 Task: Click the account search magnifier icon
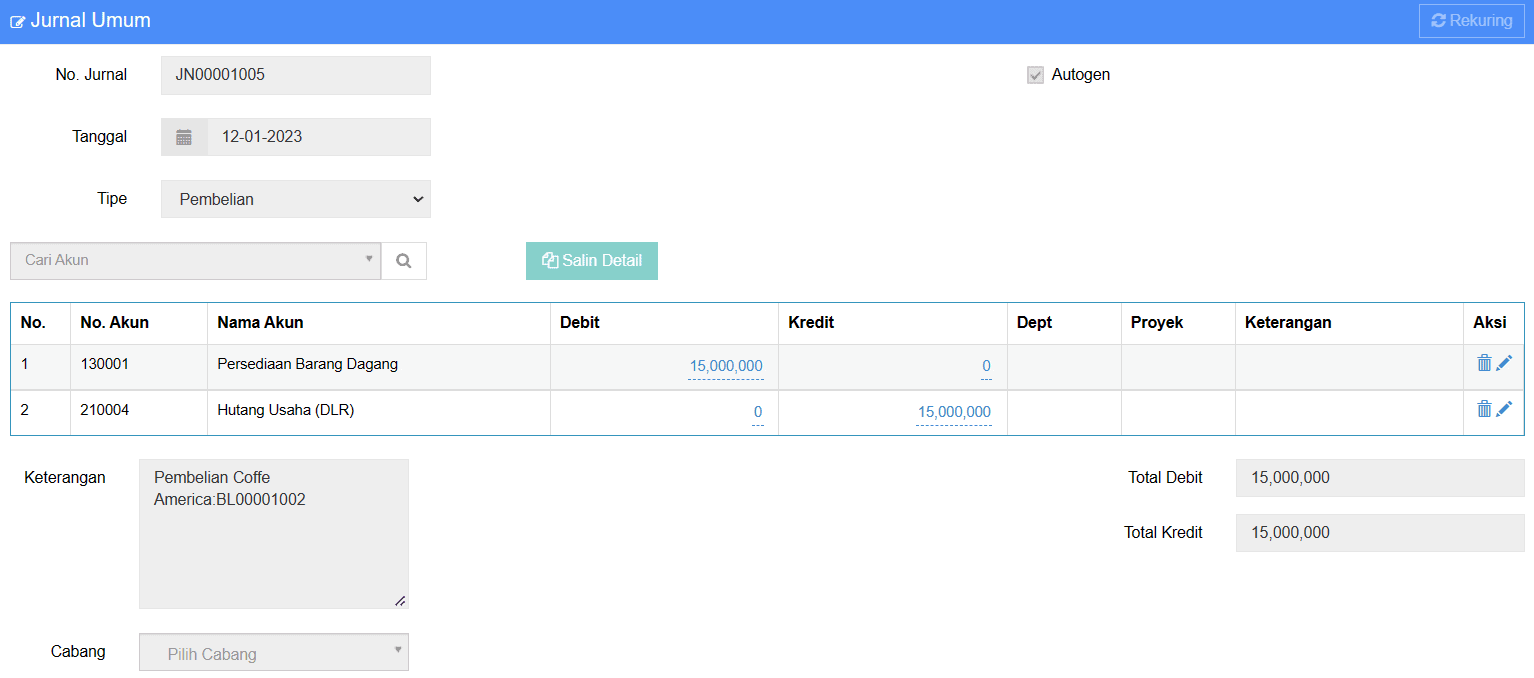pyautogui.click(x=404, y=261)
